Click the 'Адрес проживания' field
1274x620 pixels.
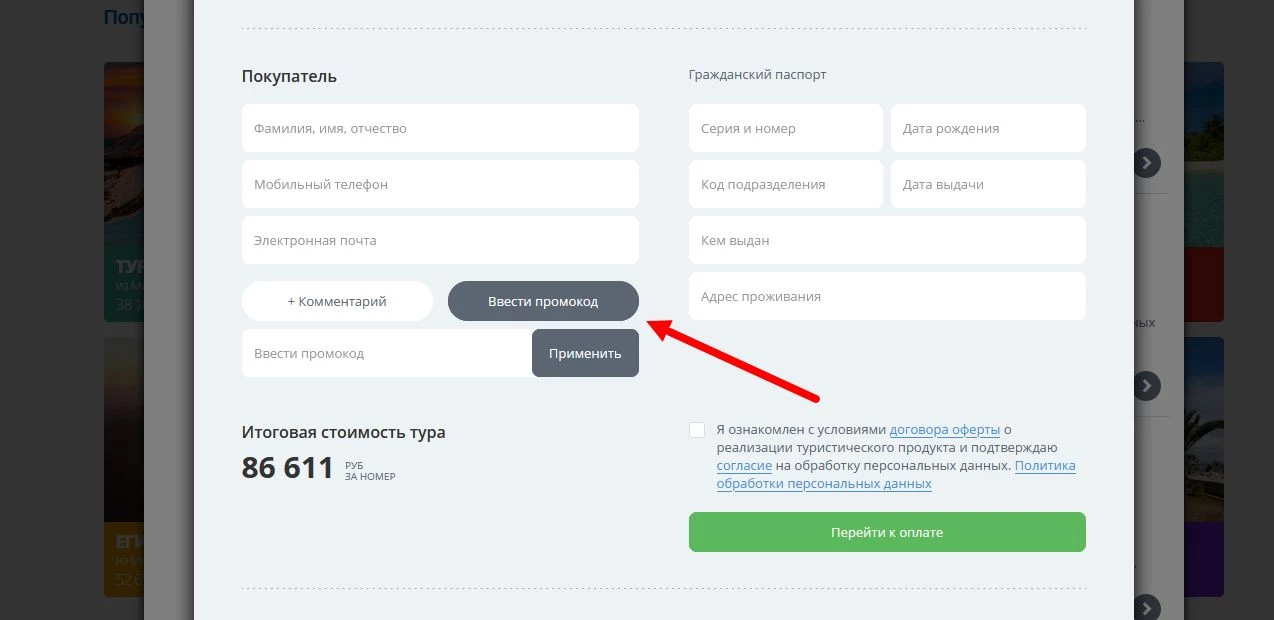tap(887, 296)
